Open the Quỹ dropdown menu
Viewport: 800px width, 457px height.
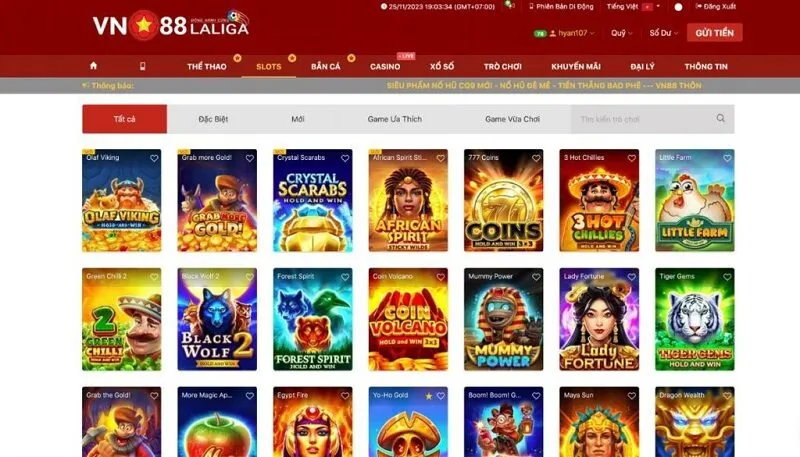pyautogui.click(x=621, y=33)
